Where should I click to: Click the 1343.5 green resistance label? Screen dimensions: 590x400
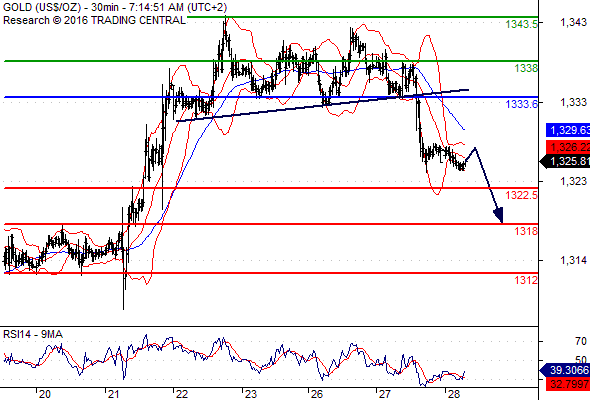click(522, 24)
